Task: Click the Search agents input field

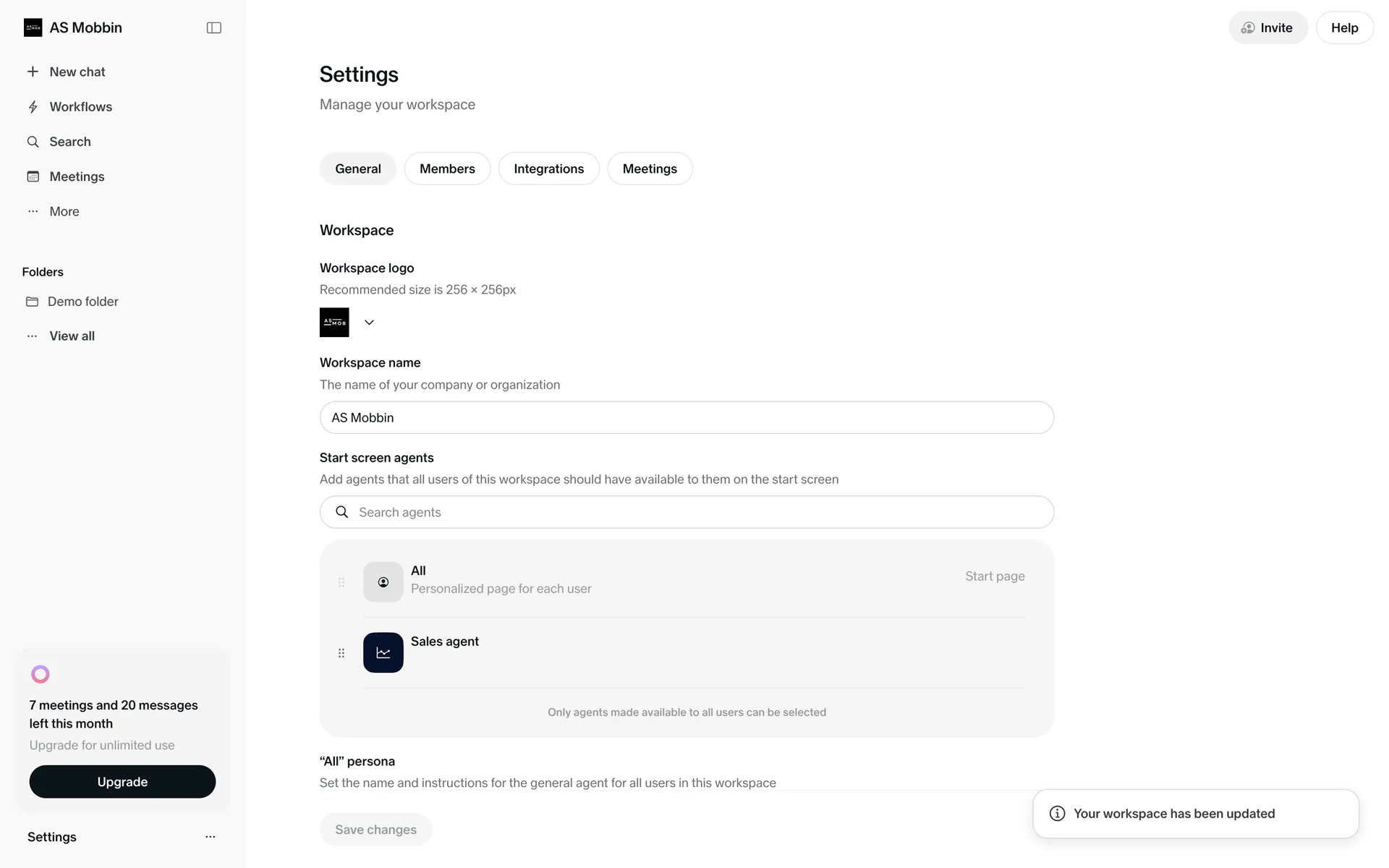Action: click(687, 512)
